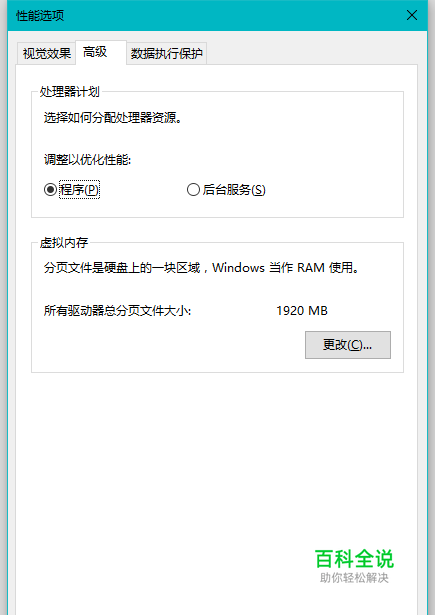Image resolution: width=435 pixels, height=615 pixels.
Task: Click the word Windows in the description
Action: (238, 268)
